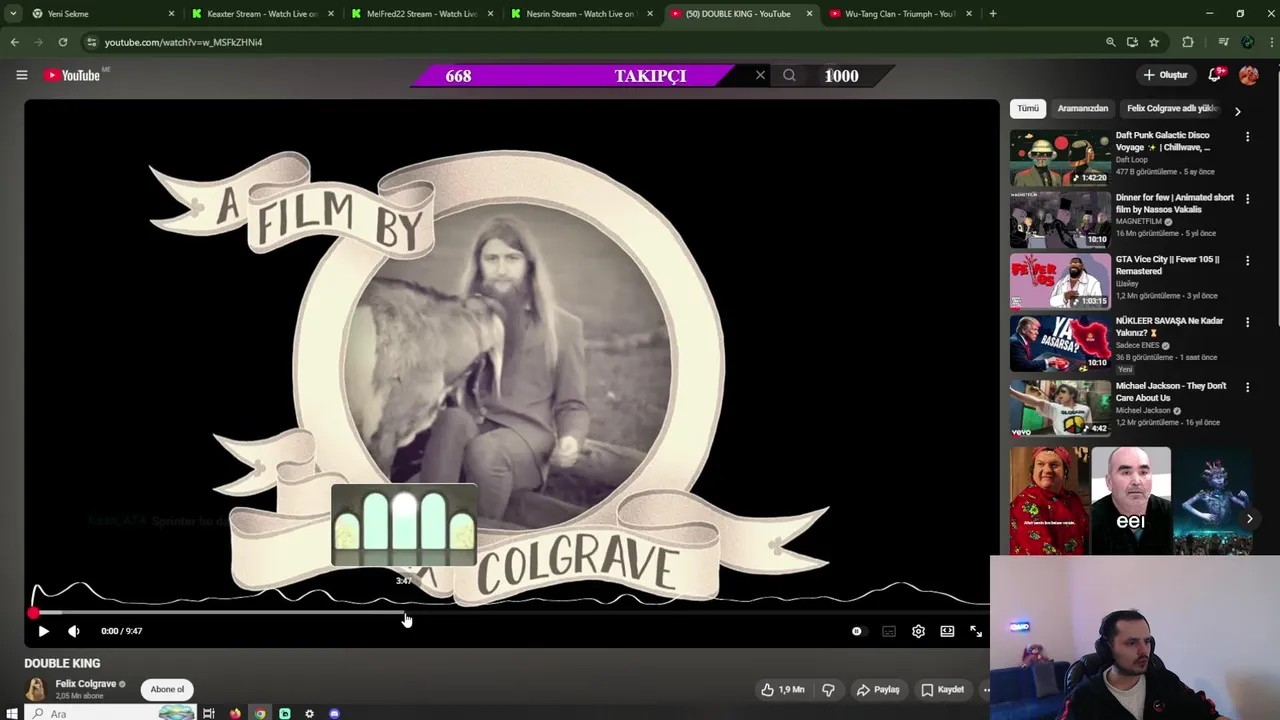The width and height of the screenshot is (1280, 720).
Task: Mute the video with the speaker icon
Action: (x=74, y=631)
